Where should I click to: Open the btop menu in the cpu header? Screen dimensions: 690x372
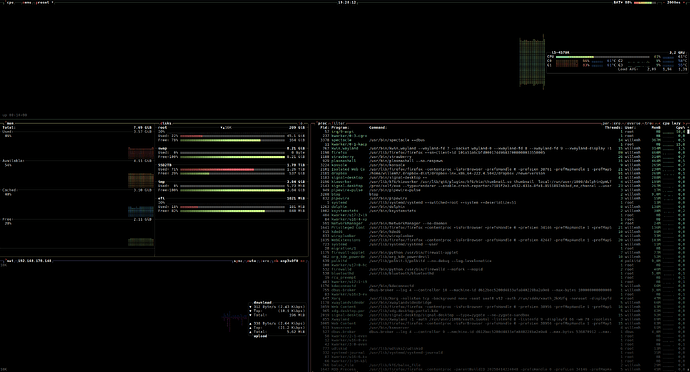(x=27, y=2)
